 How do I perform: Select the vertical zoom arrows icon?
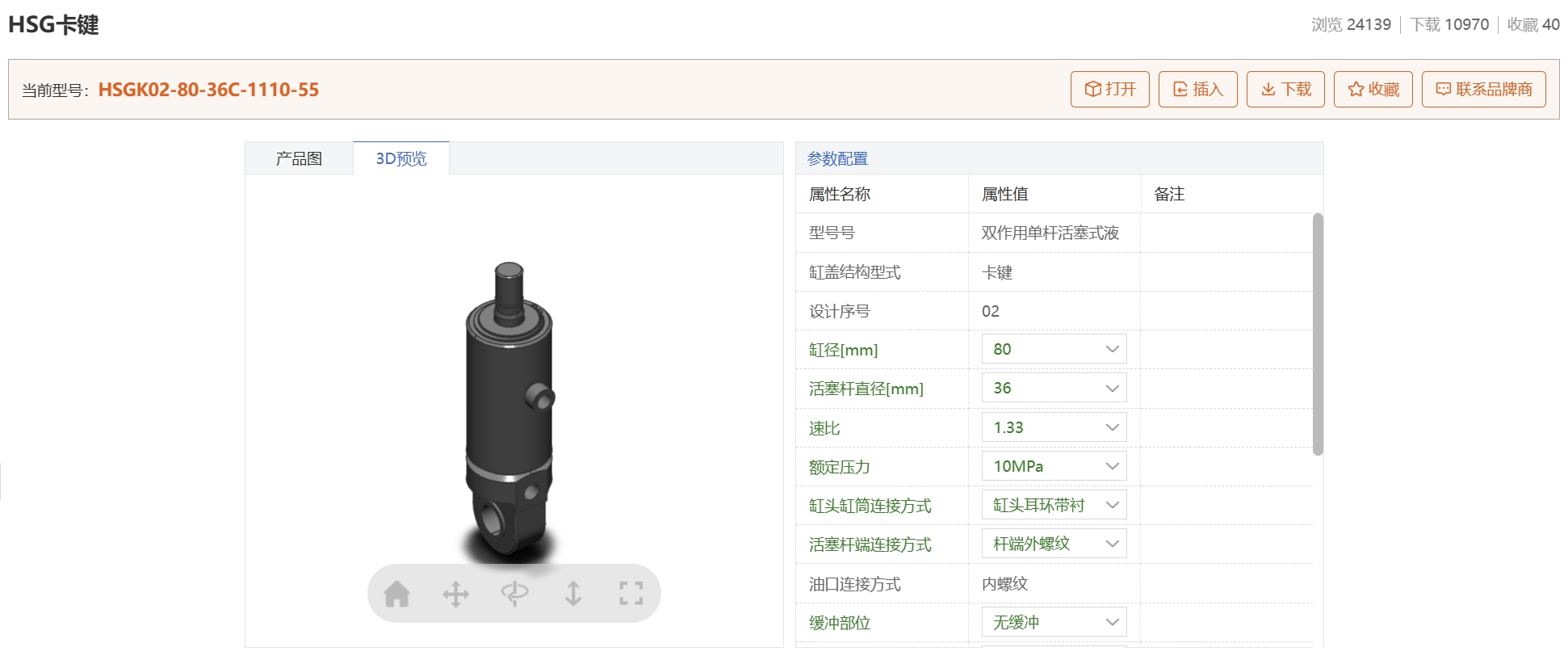click(x=573, y=594)
